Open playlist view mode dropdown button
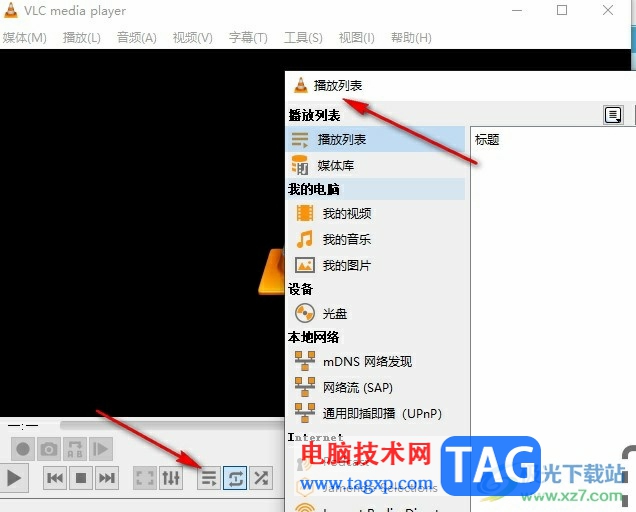Image resolution: width=636 pixels, height=512 pixels. (x=613, y=115)
